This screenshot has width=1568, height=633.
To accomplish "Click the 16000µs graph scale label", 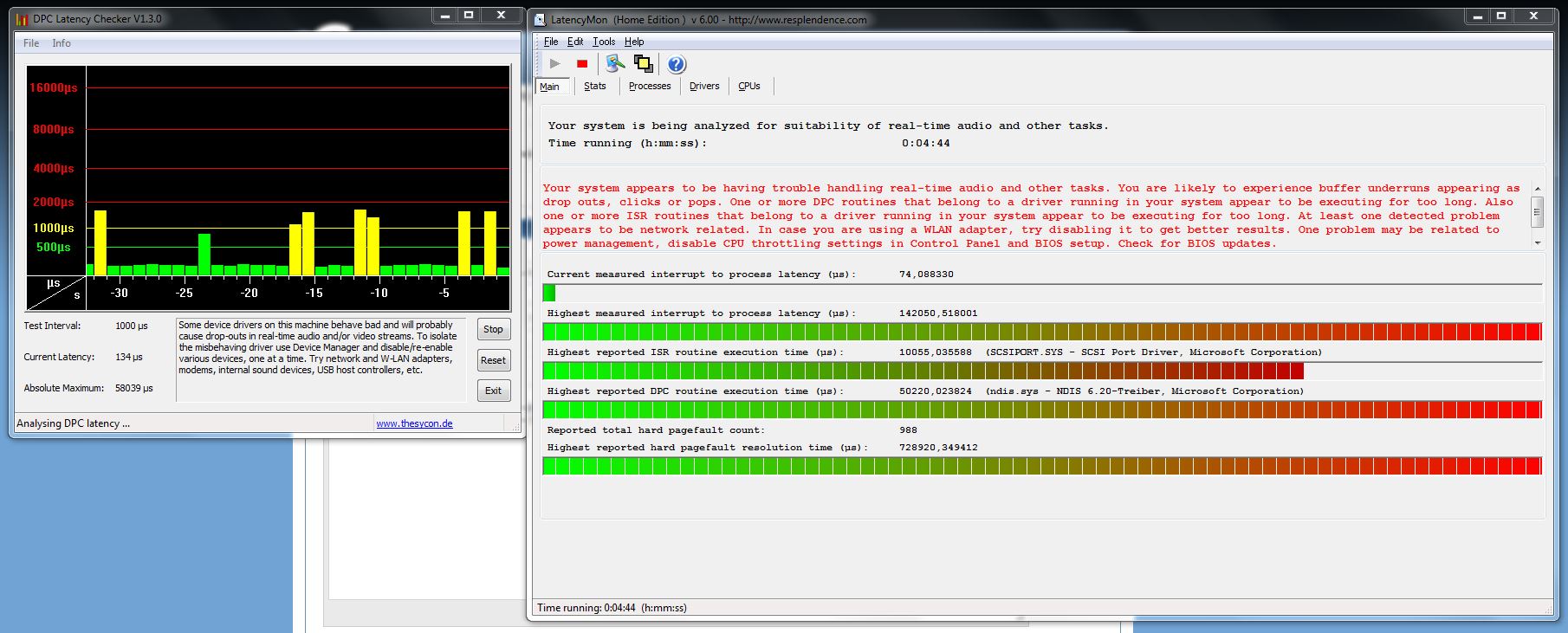I will click(x=54, y=87).
